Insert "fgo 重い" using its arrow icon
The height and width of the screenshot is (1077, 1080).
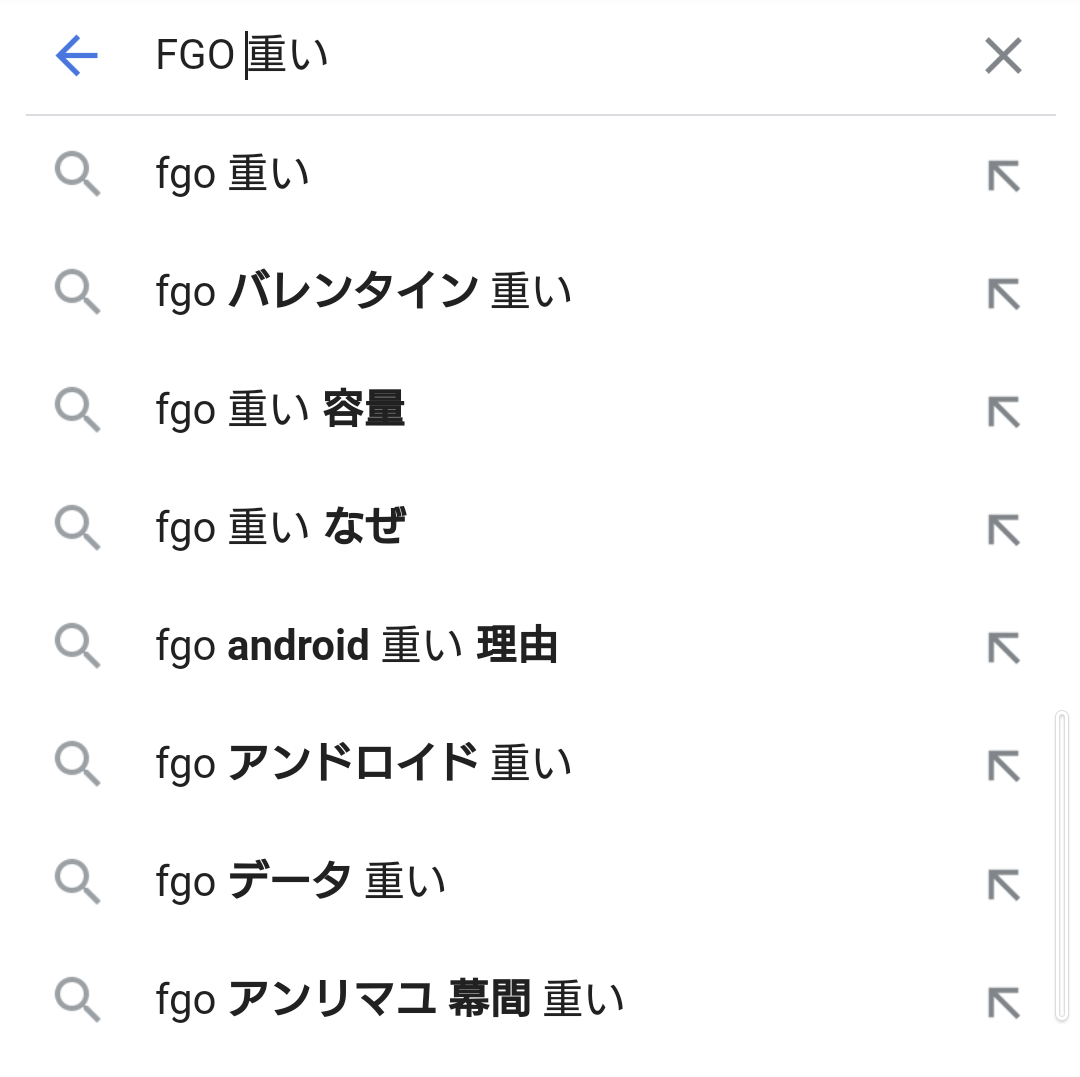[x=1003, y=176]
